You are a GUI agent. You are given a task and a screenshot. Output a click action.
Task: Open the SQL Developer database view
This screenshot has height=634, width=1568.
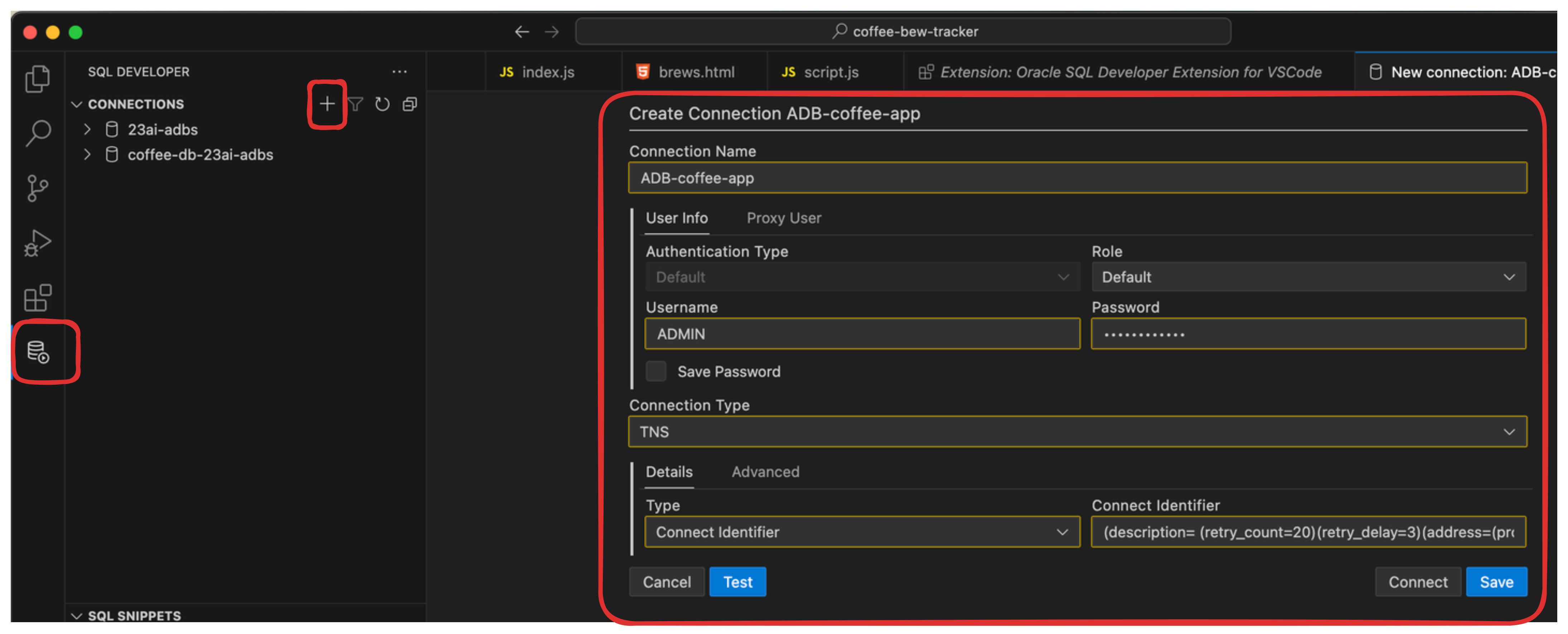pos(38,352)
